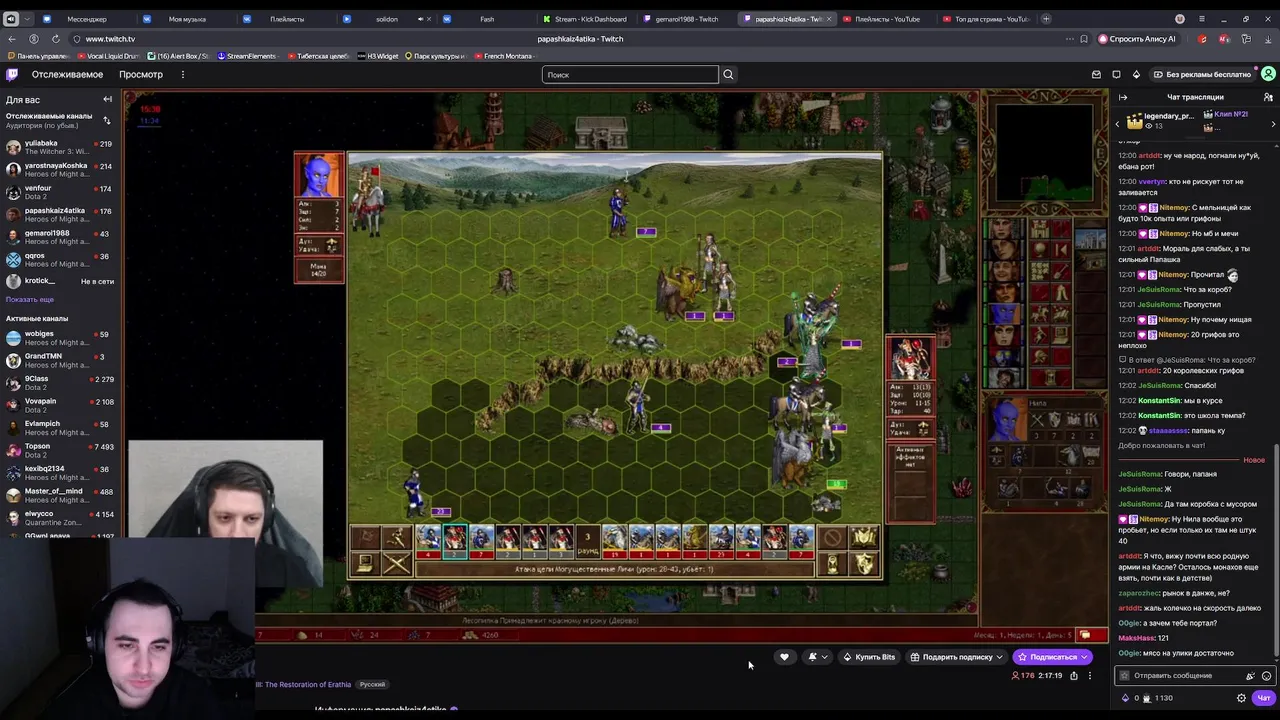The image size is (1280, 720).
Task: Share the stream via the share icon
Action: [x=1074, y=676]
